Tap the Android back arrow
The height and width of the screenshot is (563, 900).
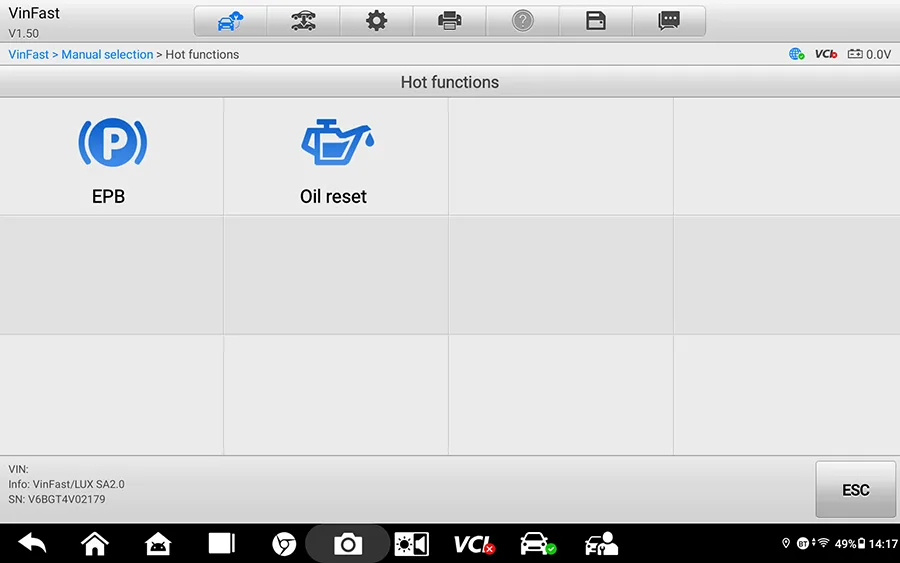(x=32, y=543)
